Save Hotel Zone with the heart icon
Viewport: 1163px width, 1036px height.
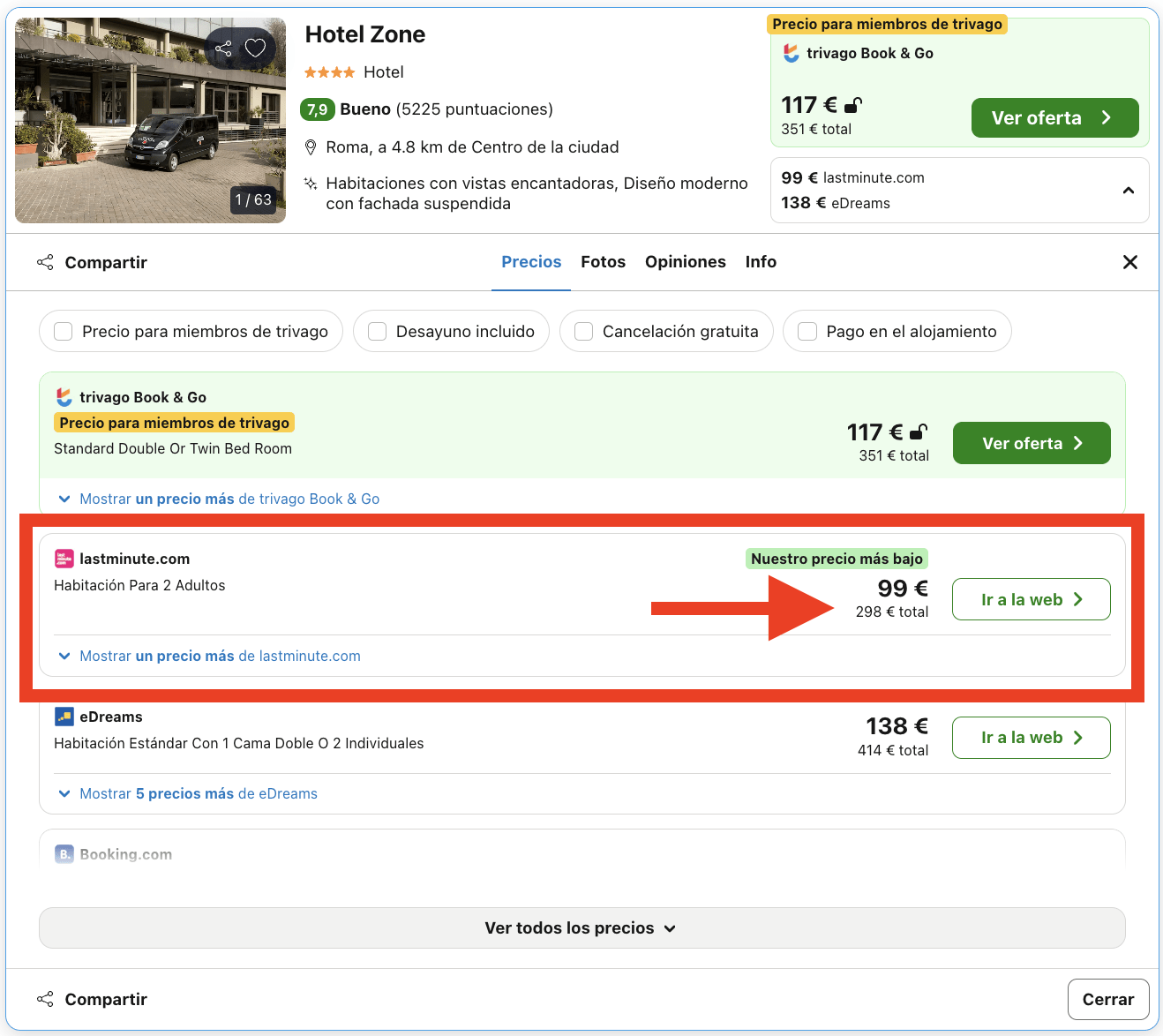pyautogui.click(x=255, y=48)
